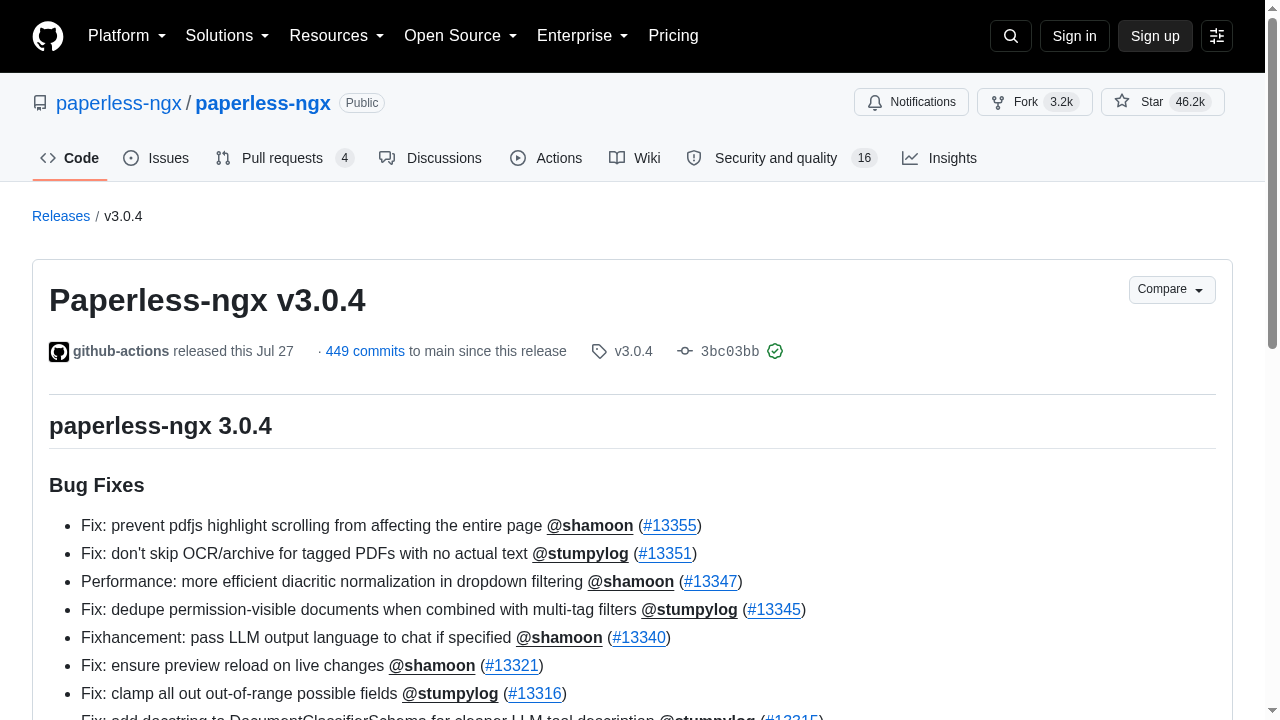This screenshot has height=720, width=1280.
Task: Go to the GitHub homepage logo
Action: [x=48, y=36]
